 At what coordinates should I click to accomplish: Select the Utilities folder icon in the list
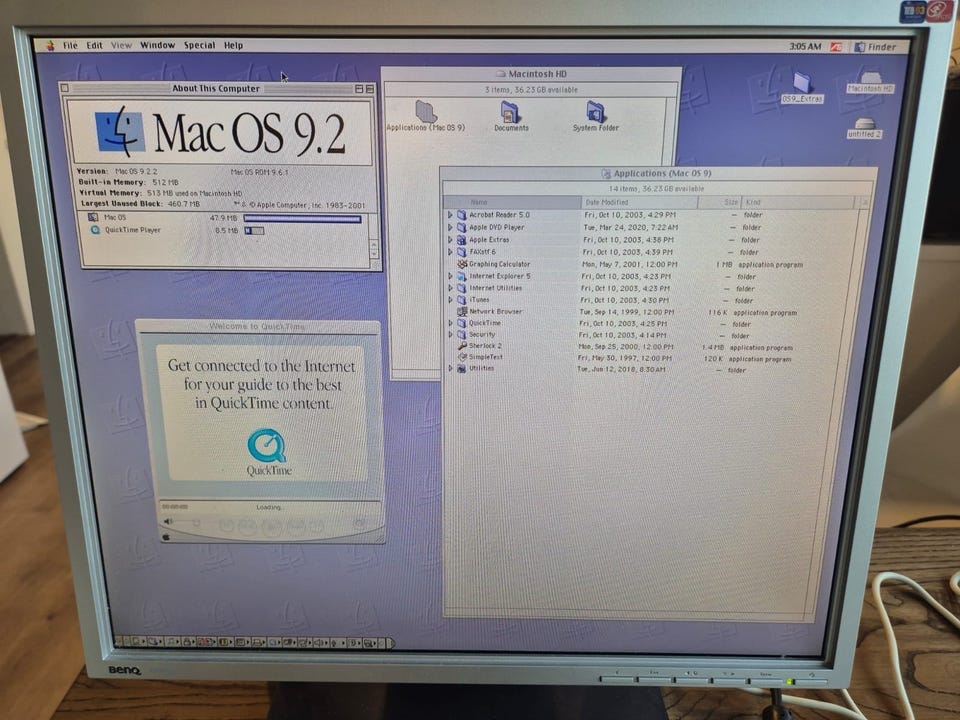(462, 369)
